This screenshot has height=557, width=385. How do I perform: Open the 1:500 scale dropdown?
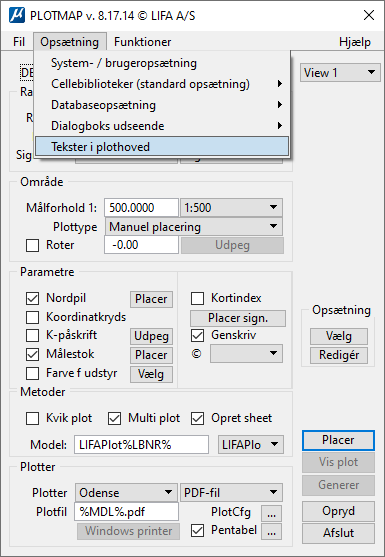pos(231,207)
